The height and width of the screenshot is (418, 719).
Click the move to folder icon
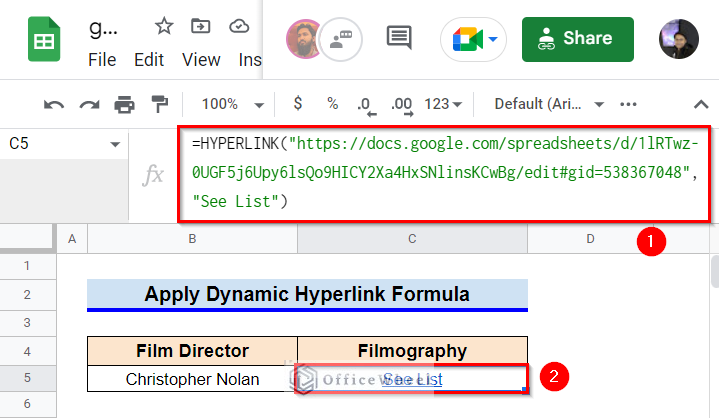pos(201,26)
